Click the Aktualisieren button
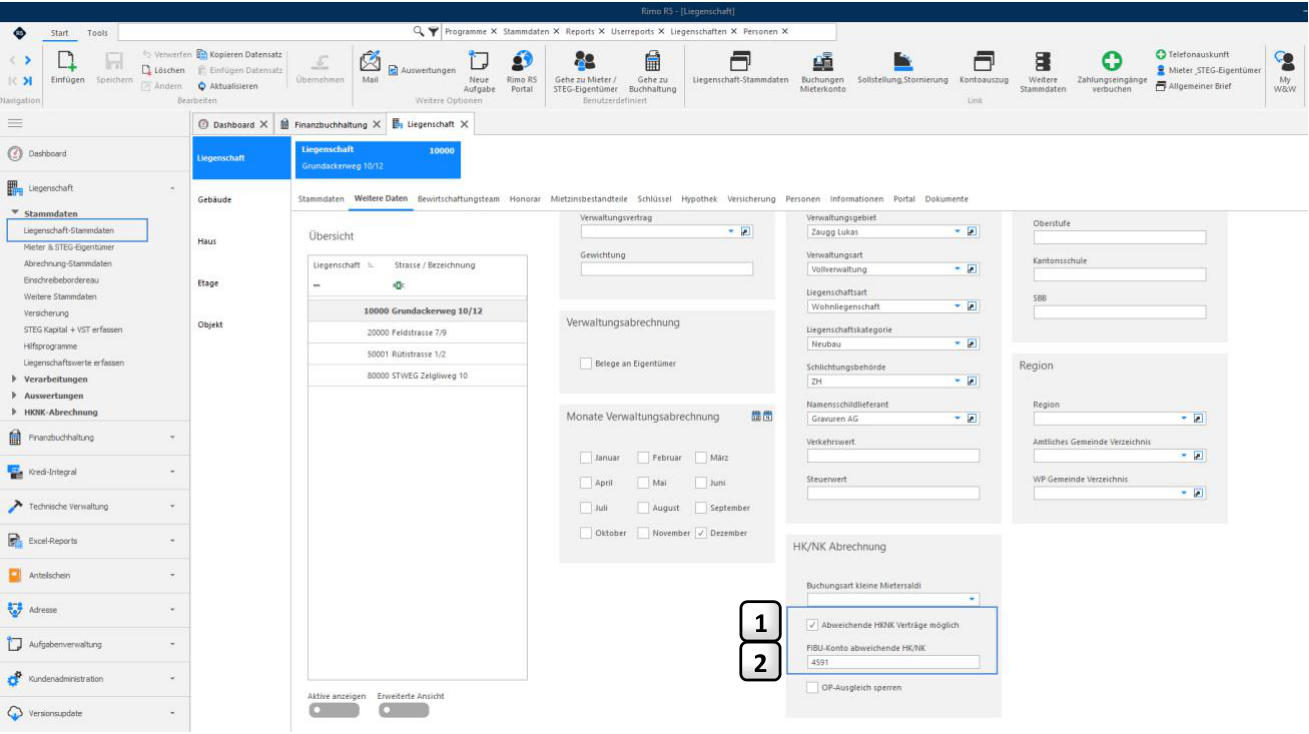This screenshot has width=1309, height=734. click(x=228, y=86)
